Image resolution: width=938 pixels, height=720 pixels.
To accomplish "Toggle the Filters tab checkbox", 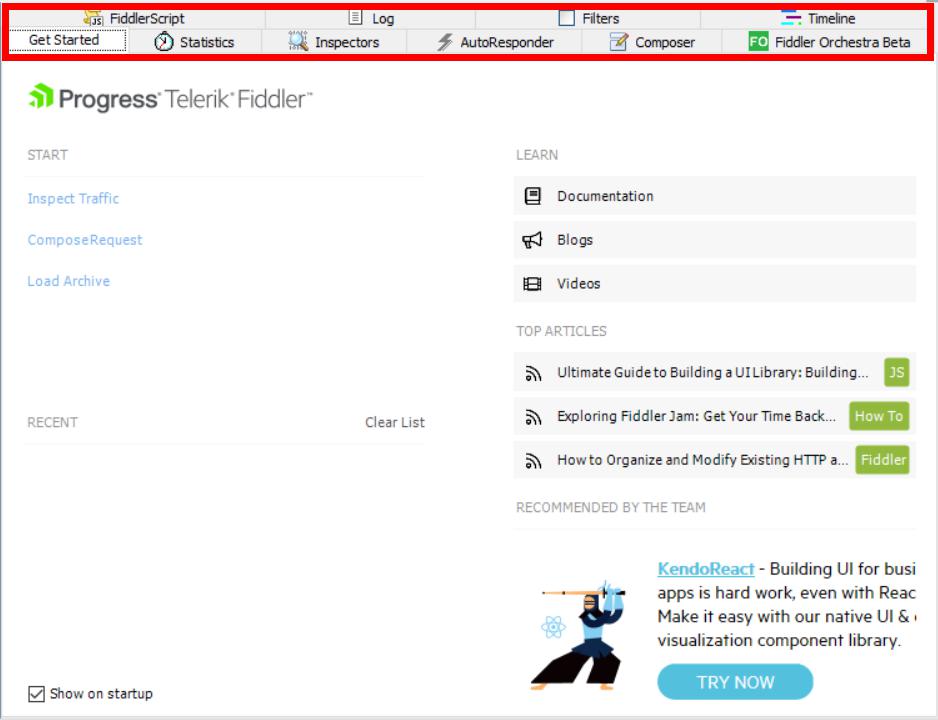I will click(567, 18).
